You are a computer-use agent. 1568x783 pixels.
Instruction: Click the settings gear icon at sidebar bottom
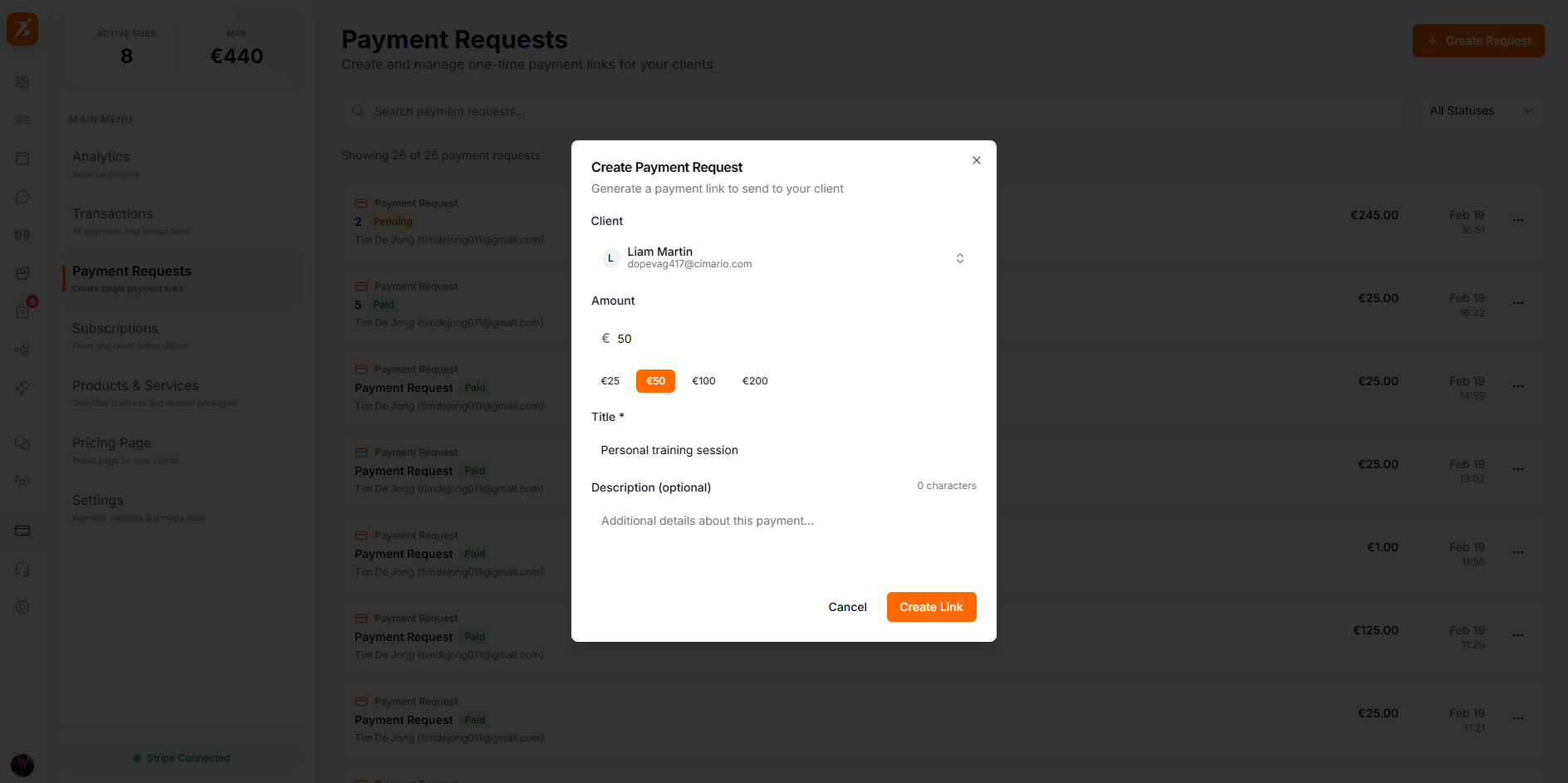(x=22, y=607)
